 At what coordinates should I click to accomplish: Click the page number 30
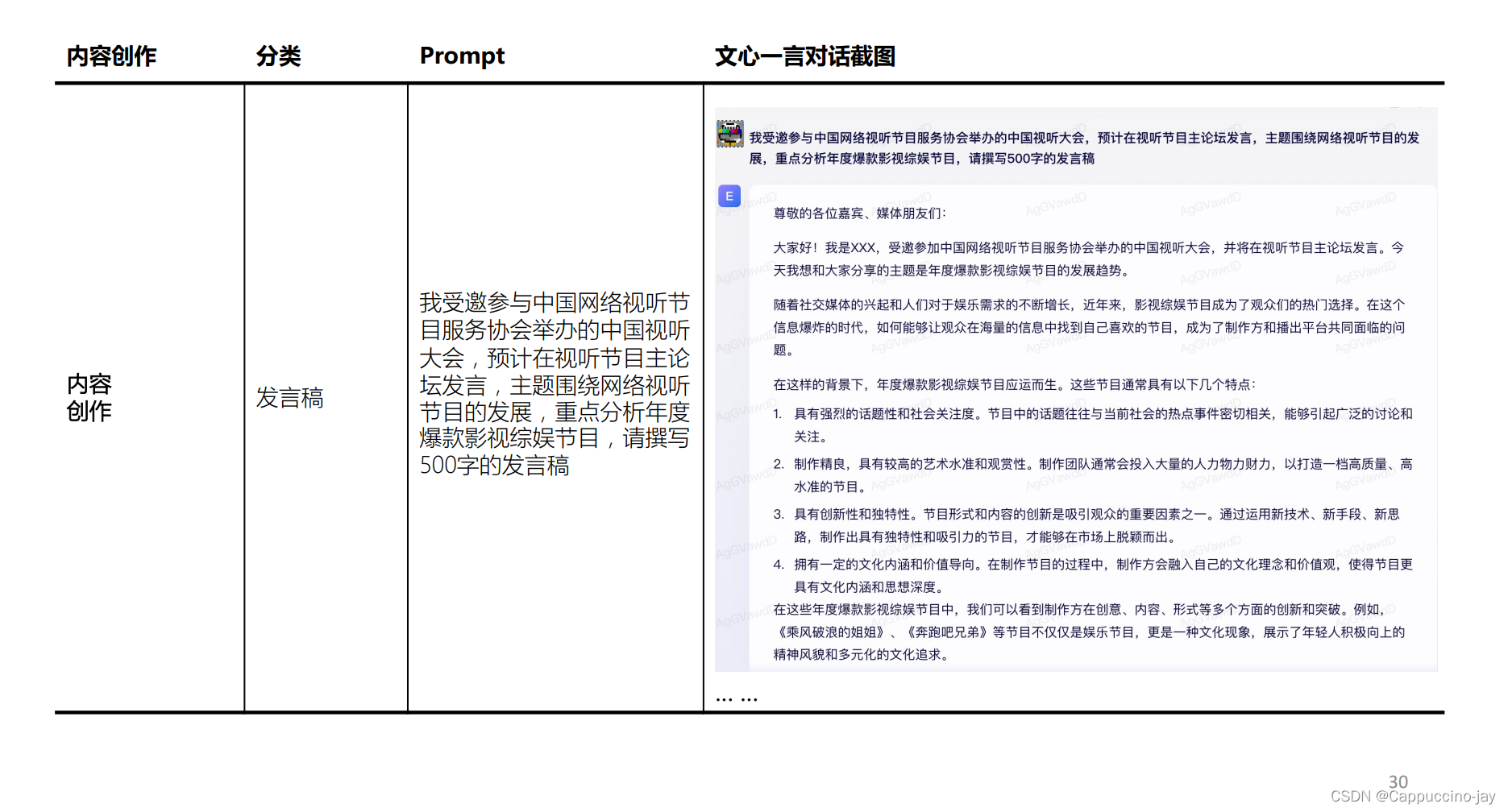coord(1398,782)
